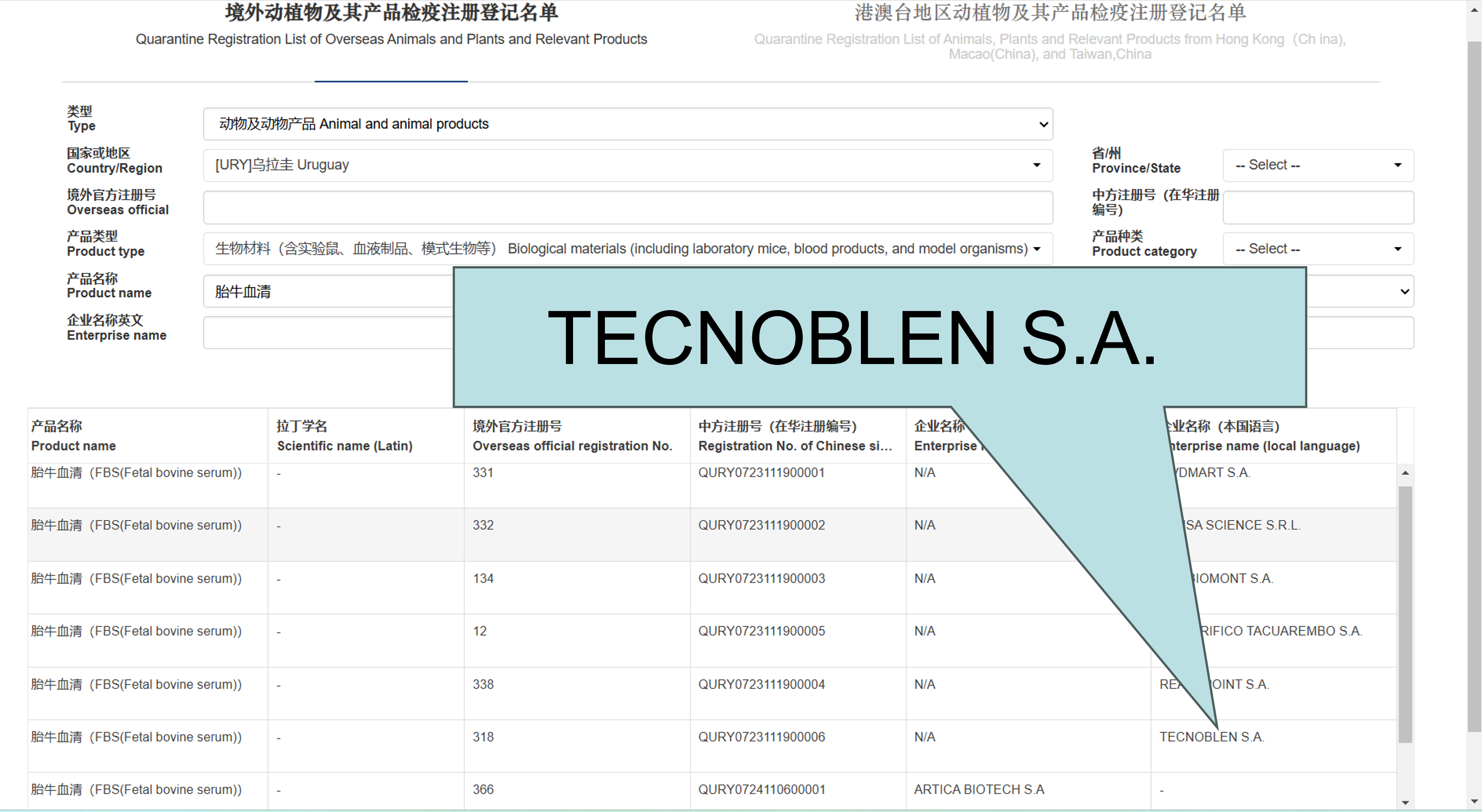Select the Enterprise name English input field
The image size is (1482, 812).
click(x=322, y=333)
